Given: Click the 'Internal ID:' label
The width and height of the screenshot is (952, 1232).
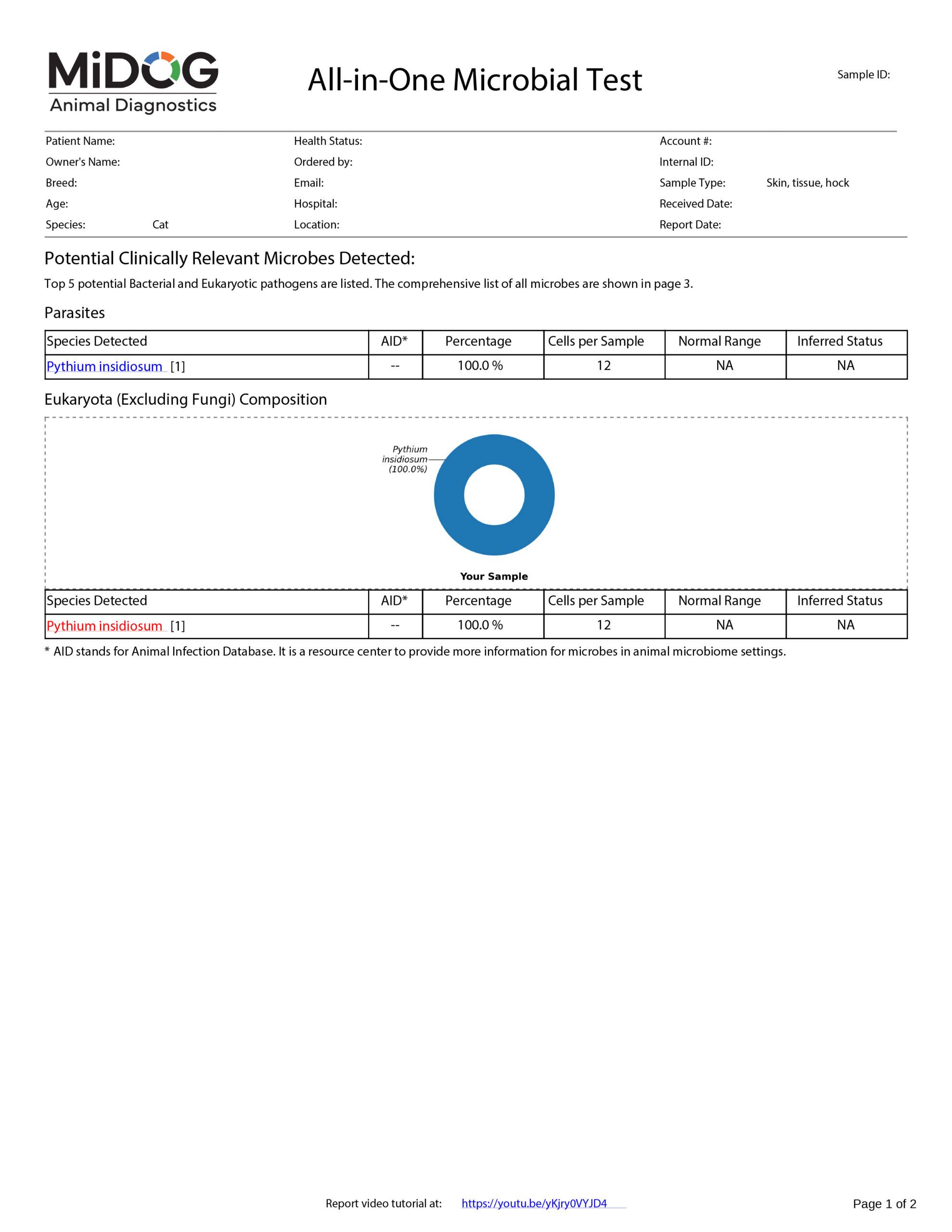Looking at the screenshot, I should pos(686,162).
